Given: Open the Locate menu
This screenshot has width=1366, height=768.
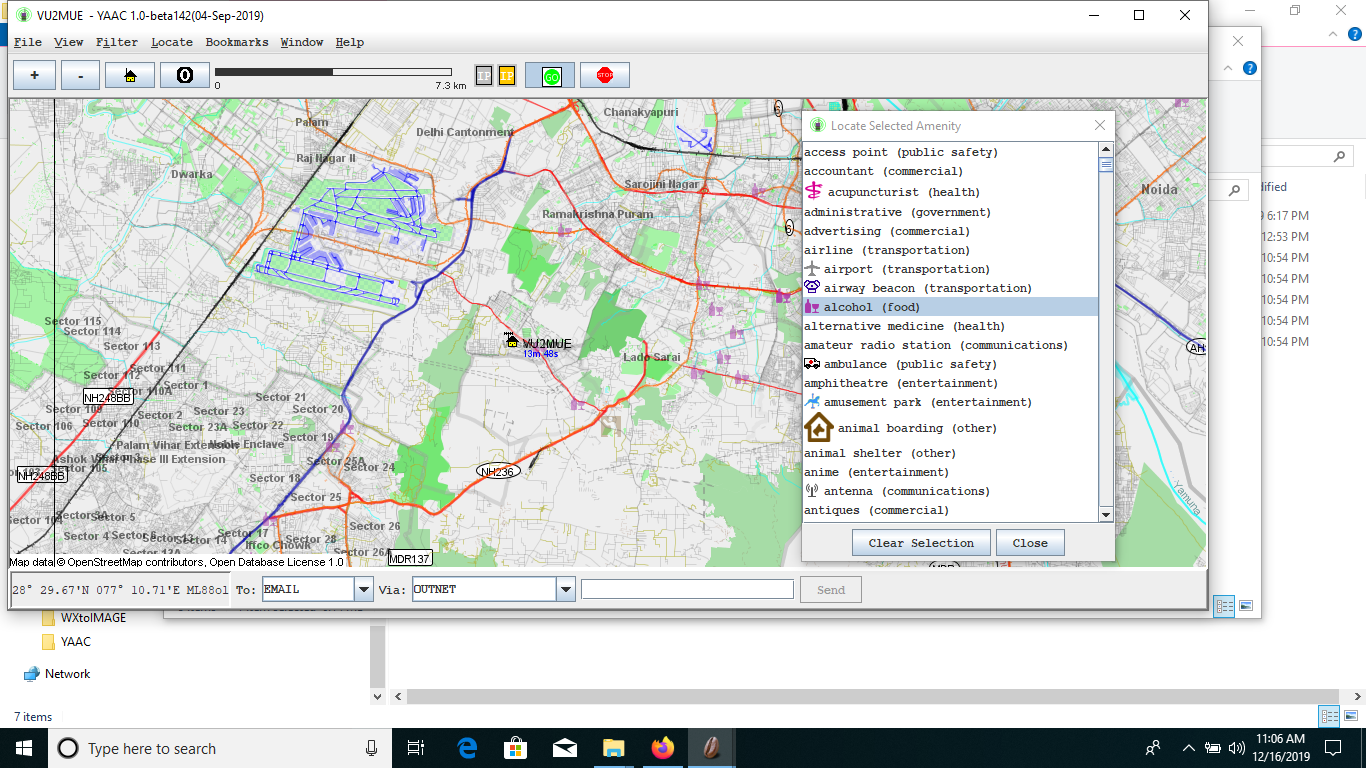Looking at the screenshot, I should point(172,42).
